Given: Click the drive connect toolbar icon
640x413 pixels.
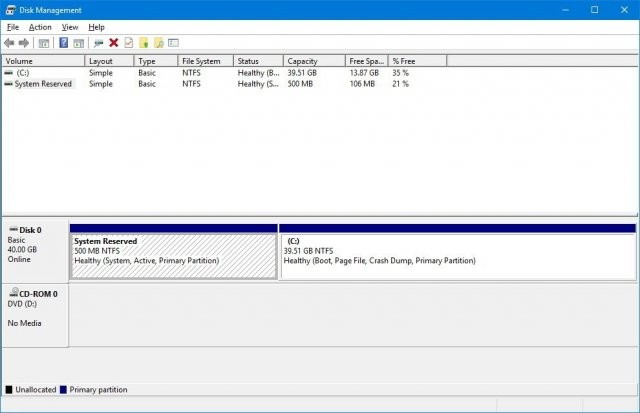Looking at the screenshot, I should pyautogui.click(x=98, y=43).
